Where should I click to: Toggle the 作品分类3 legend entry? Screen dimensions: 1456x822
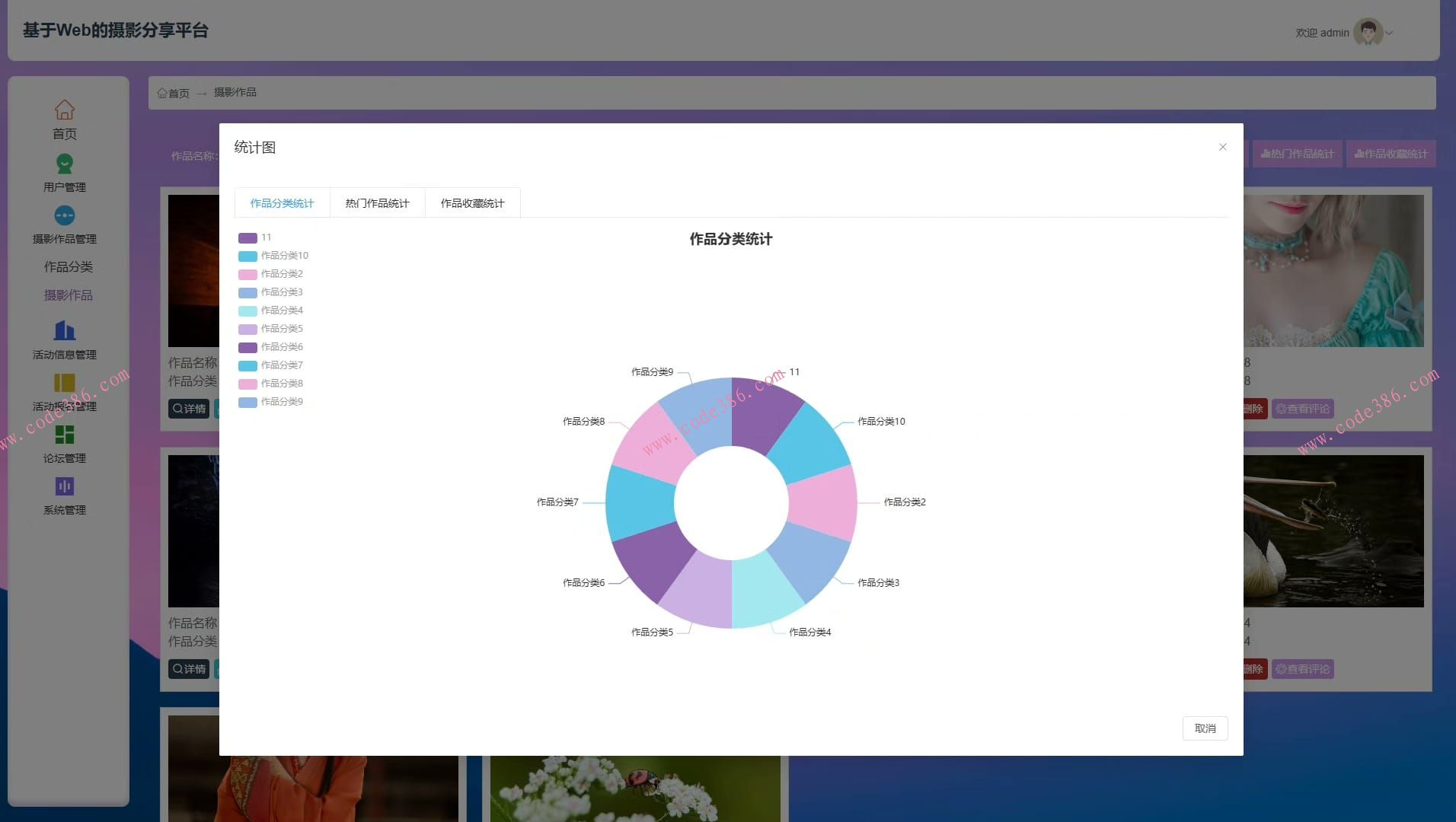pos(270,292)
